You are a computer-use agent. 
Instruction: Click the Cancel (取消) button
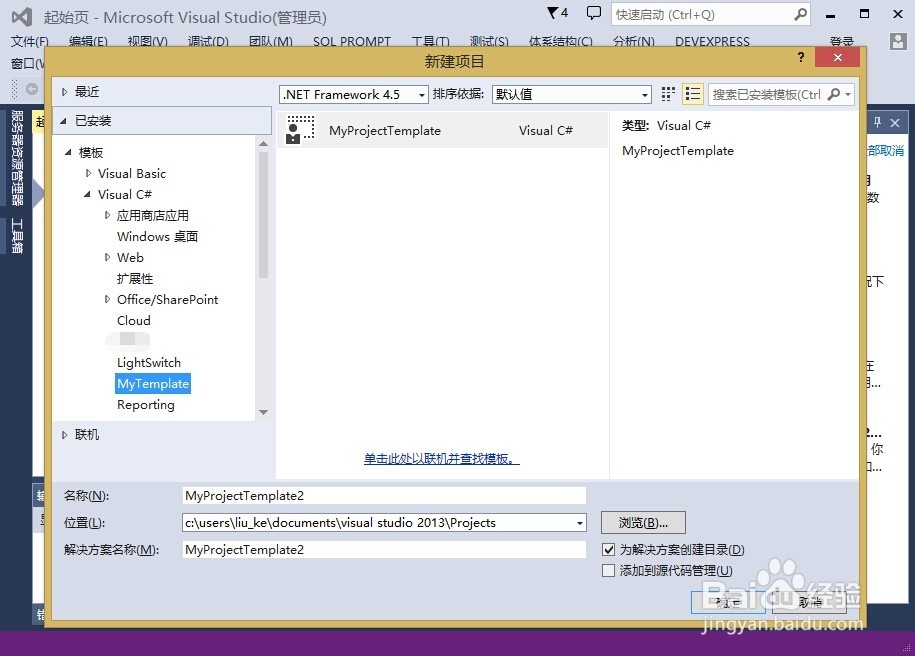click(x=809, y=602)
